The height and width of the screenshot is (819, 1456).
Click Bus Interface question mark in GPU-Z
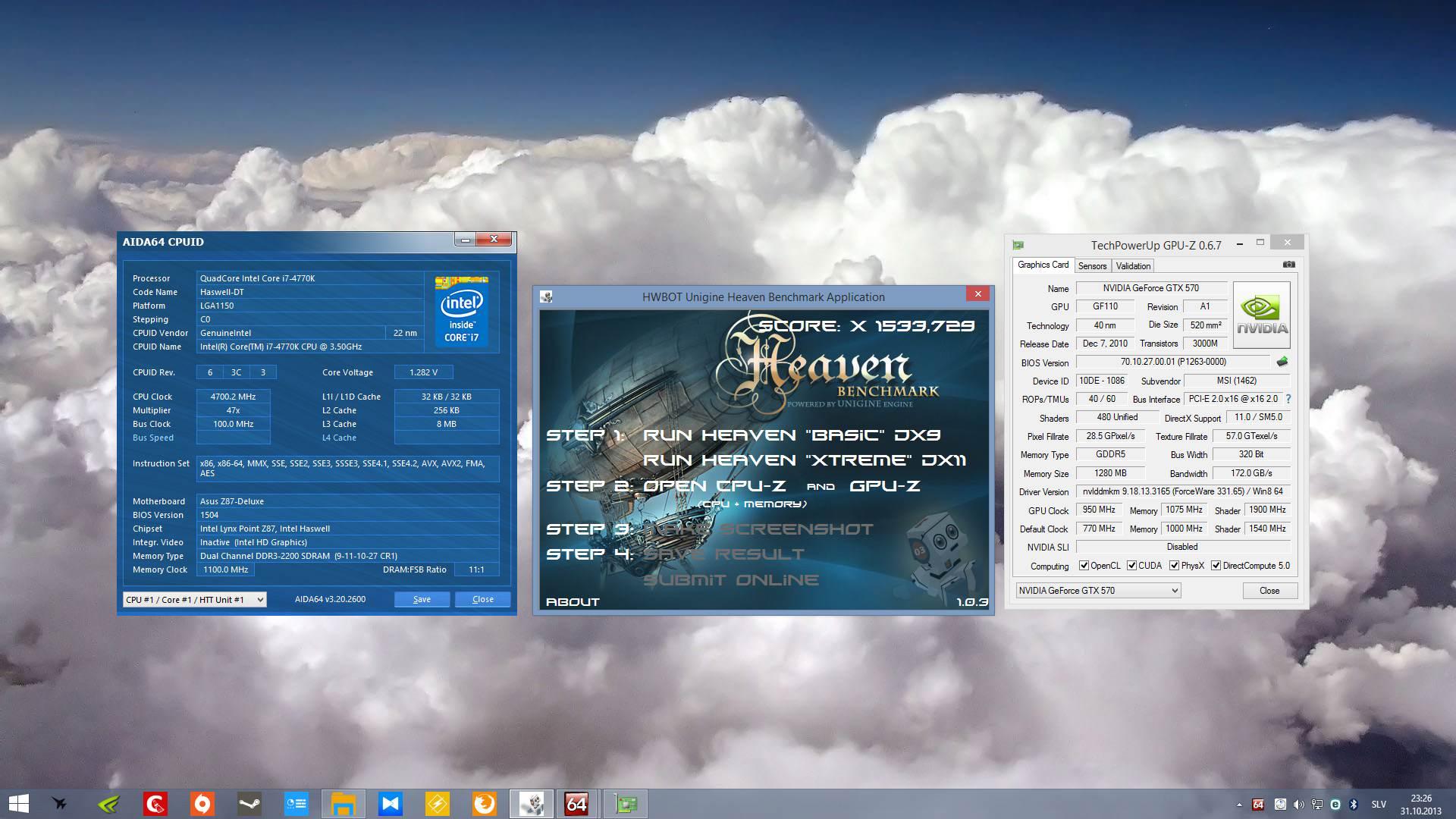pos(1288,399)
